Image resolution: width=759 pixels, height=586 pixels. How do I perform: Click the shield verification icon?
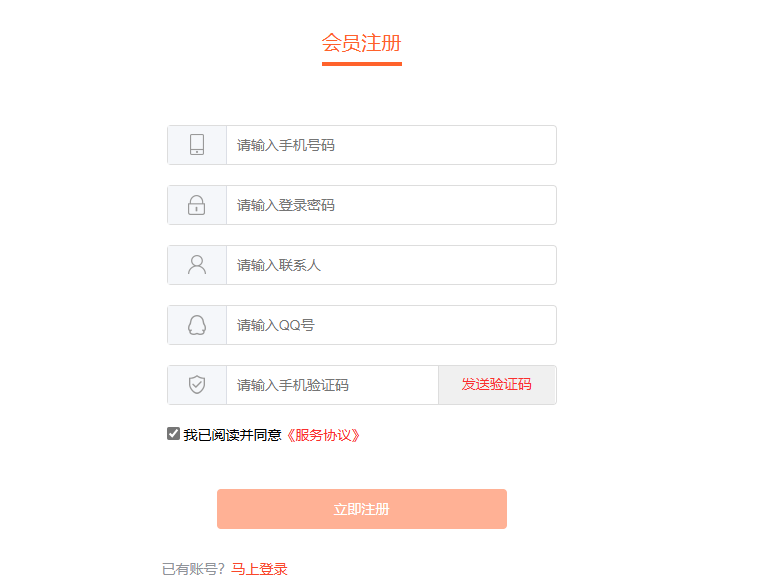197,385
